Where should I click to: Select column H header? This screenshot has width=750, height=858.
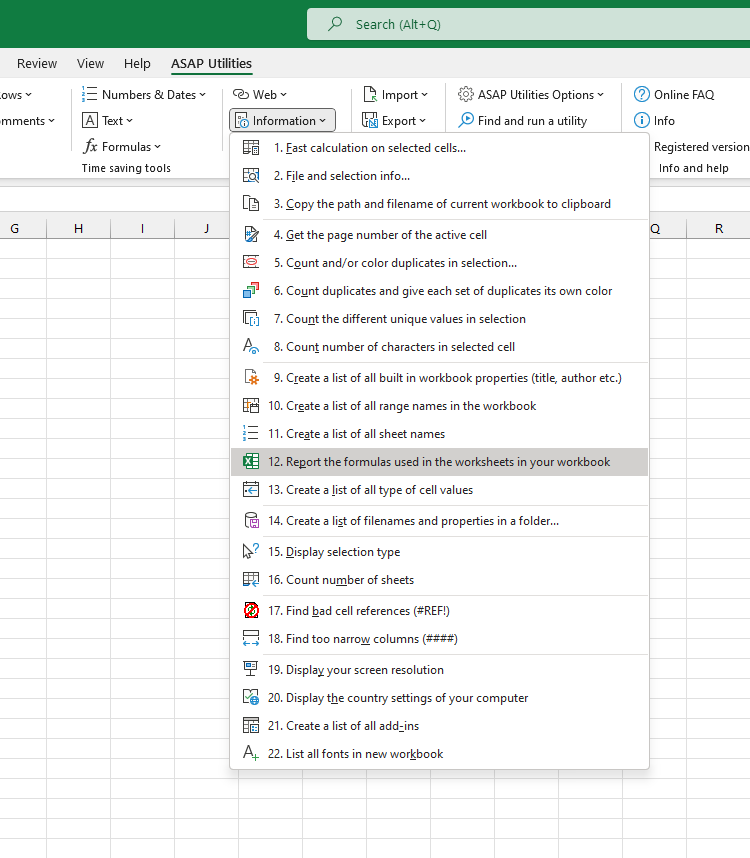click(x=78, y=229)
